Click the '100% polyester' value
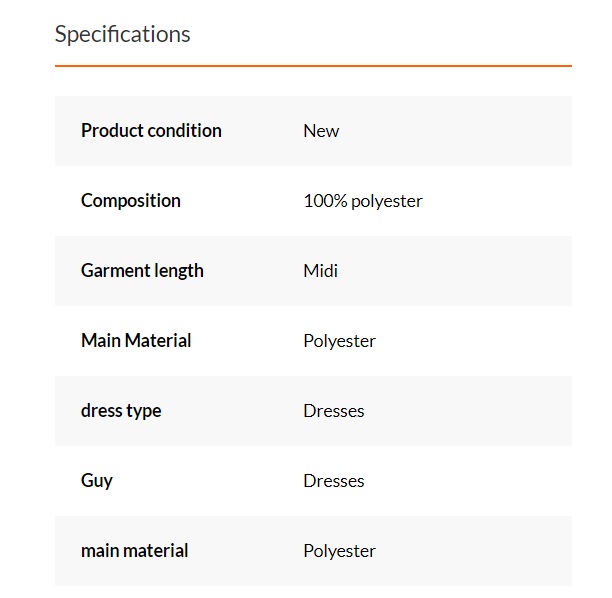Screen dimensions: 612x598 (362, 201)
